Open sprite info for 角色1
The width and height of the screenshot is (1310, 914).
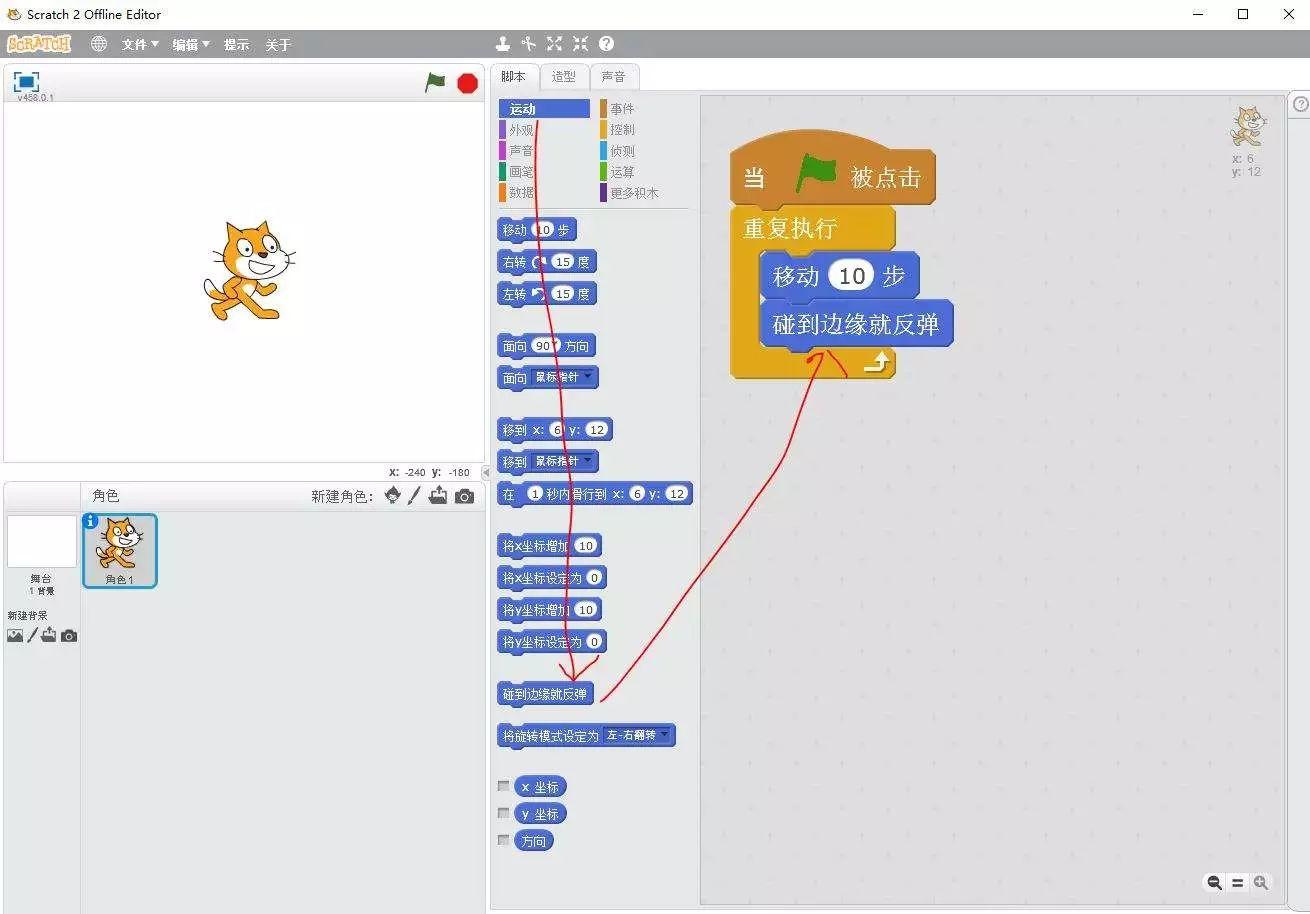click(90, 521)
